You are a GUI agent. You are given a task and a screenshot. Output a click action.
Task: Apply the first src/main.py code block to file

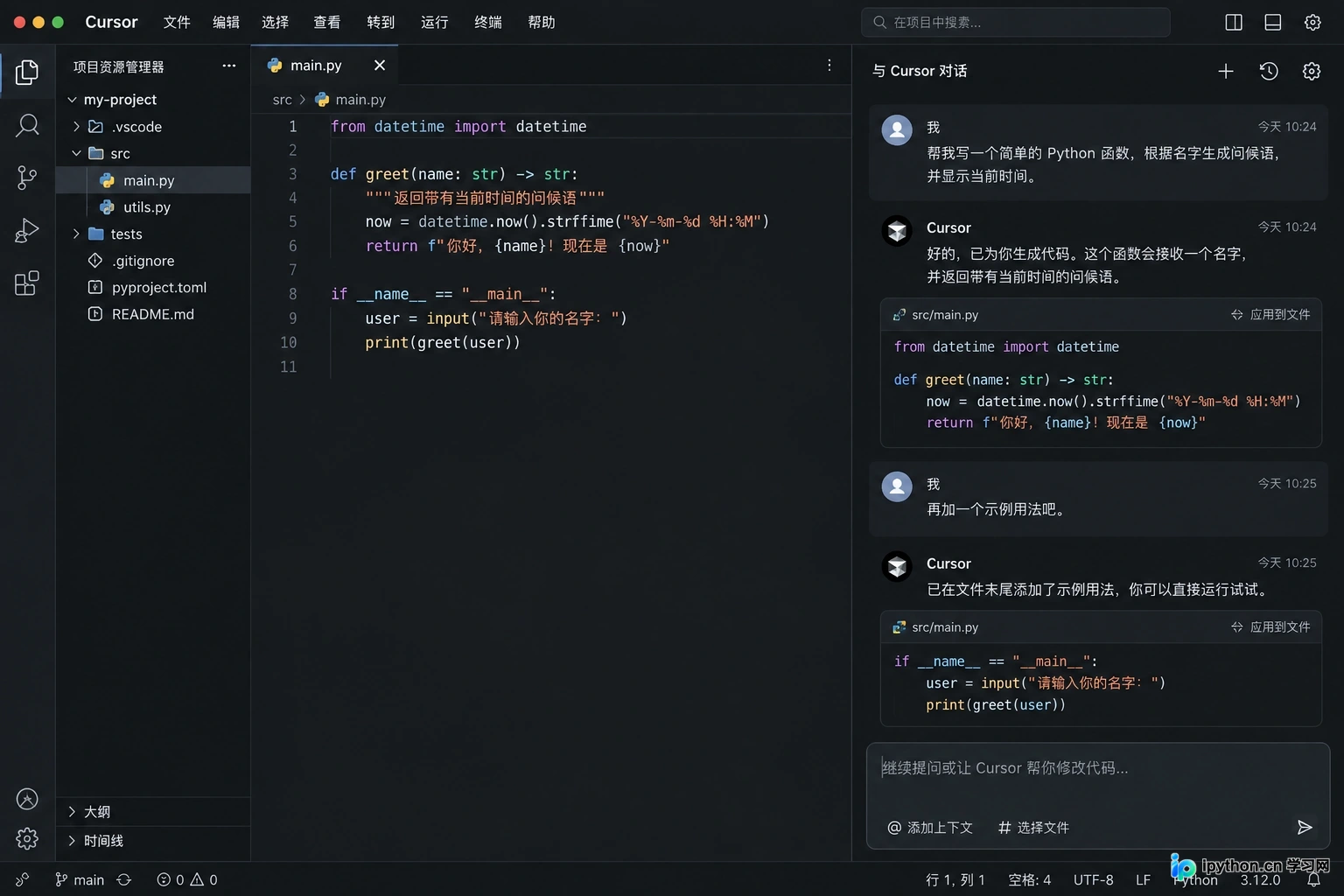coord(1270,314)
